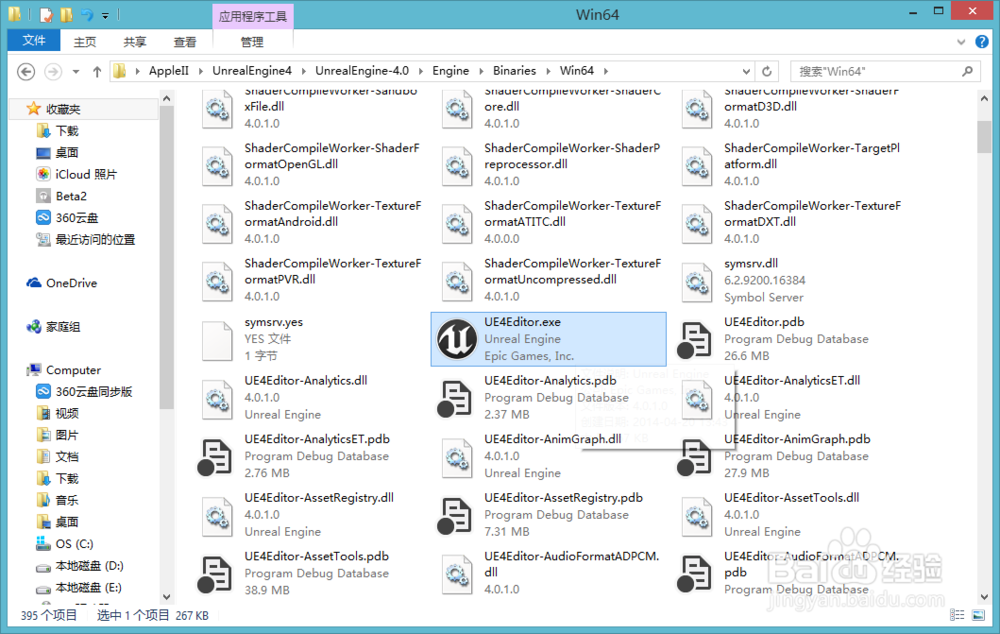
Task: Navigate to UnrealEngine-4.0 in breadcrumb
Action: tap(362, 71)
